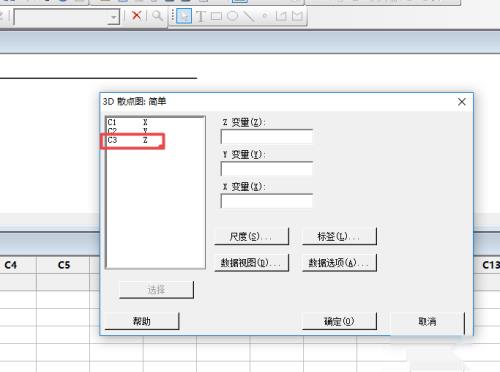Select the C5 column header in worksheet
500x372 pixels.
(63, 265)
